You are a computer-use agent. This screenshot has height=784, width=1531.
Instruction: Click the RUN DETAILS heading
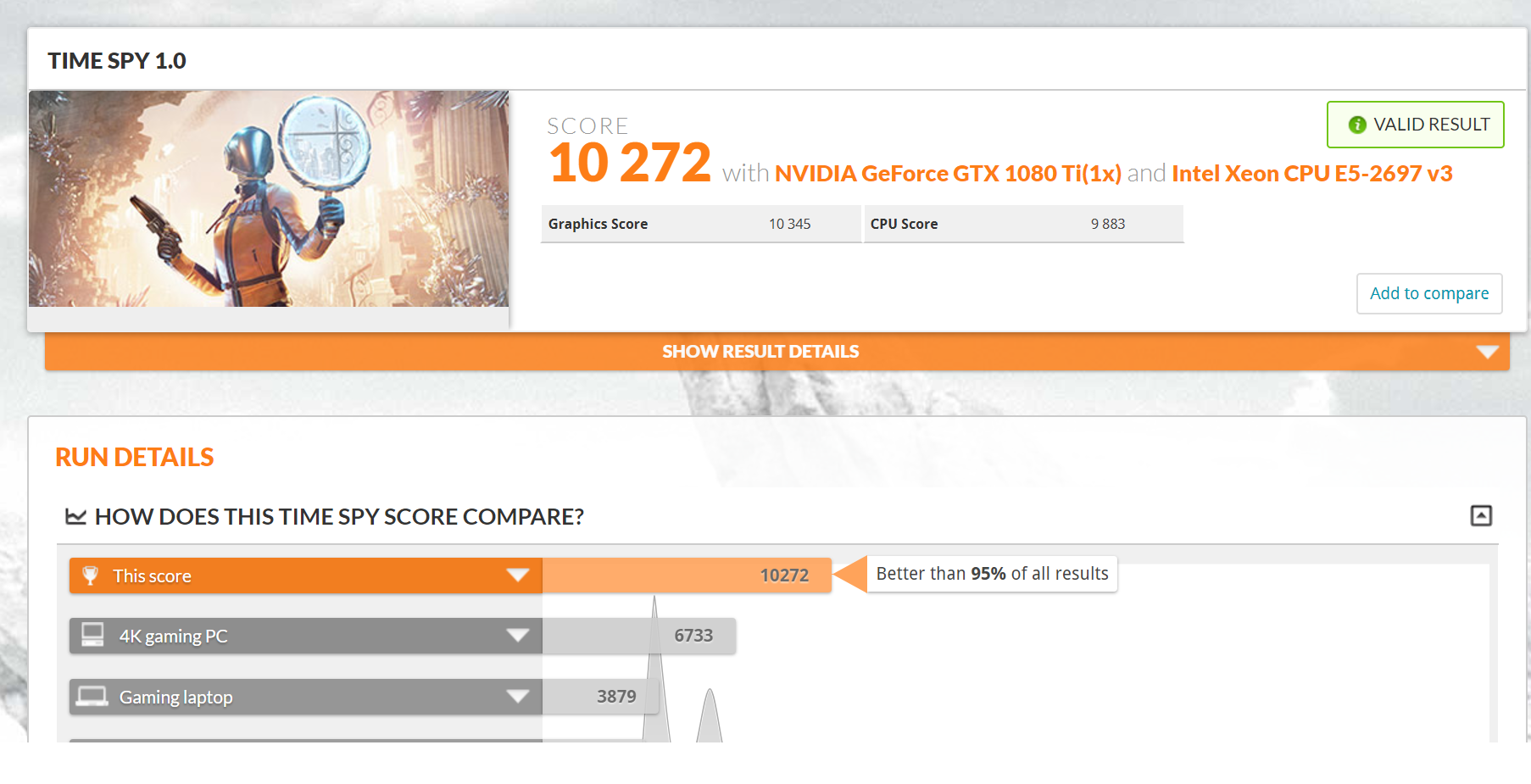(135, 457)
